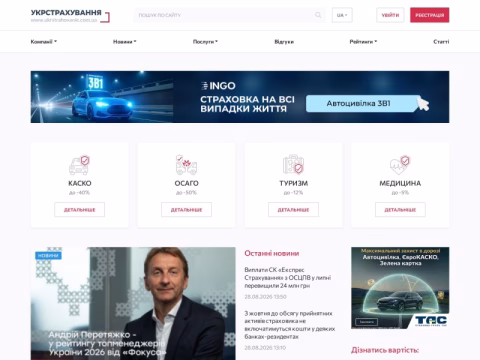Click the ТАС Автоцивілка ad banner

coord(400,288)
